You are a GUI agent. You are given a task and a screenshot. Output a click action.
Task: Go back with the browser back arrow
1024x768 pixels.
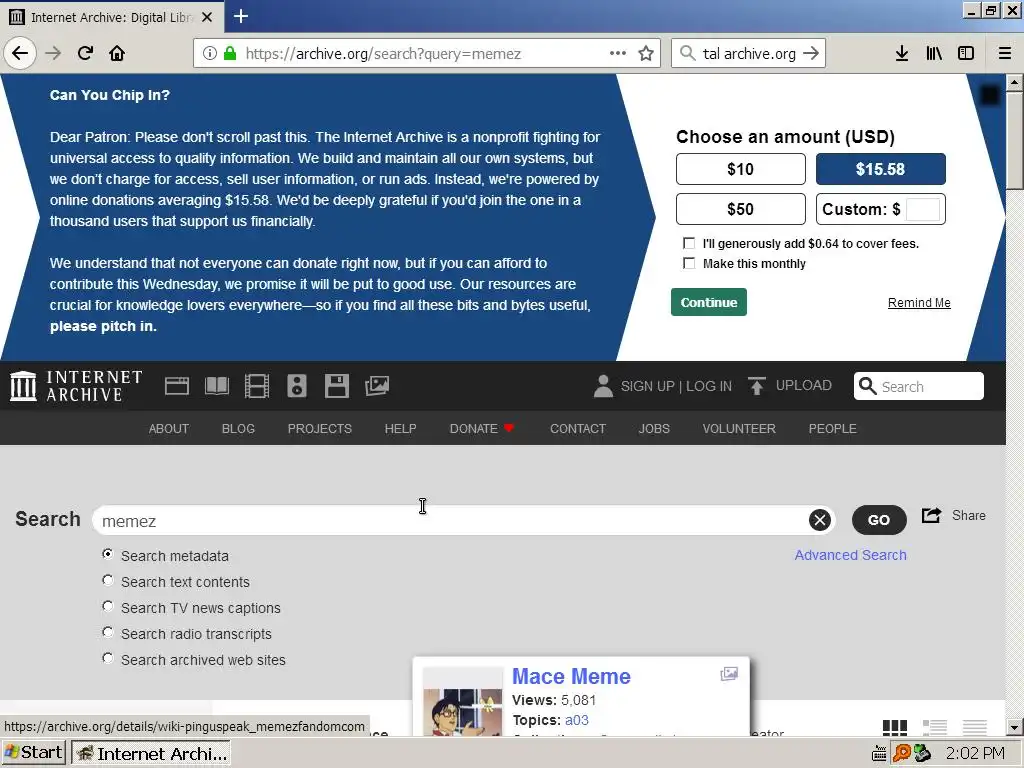(20, 53)
